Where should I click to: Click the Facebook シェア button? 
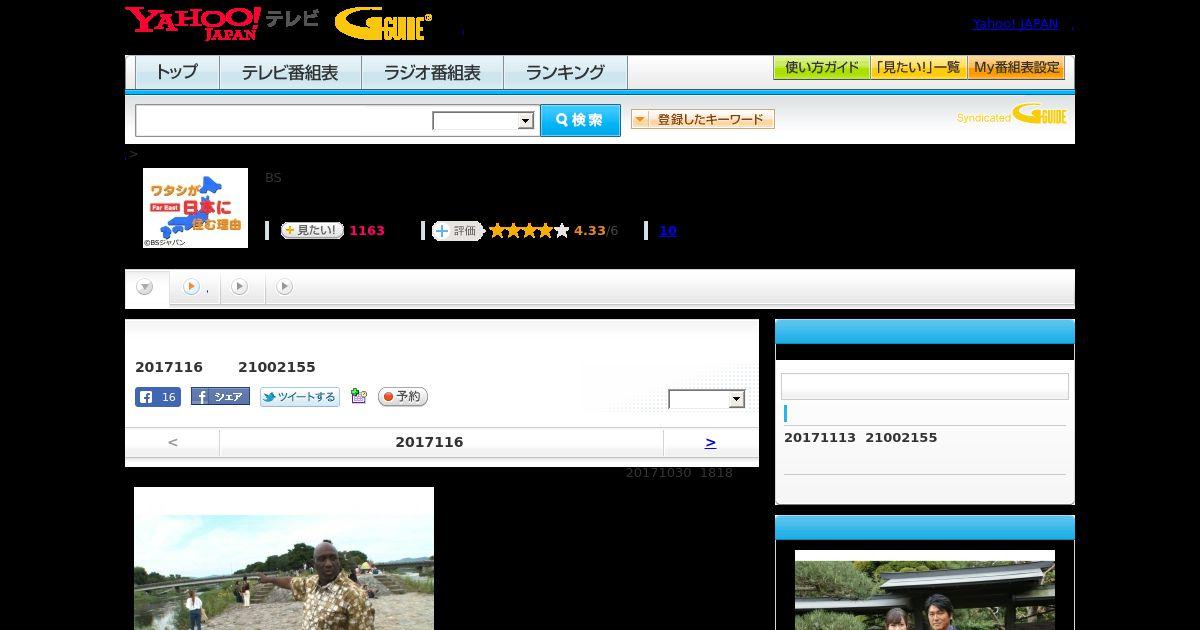click(x=220, y=397)
